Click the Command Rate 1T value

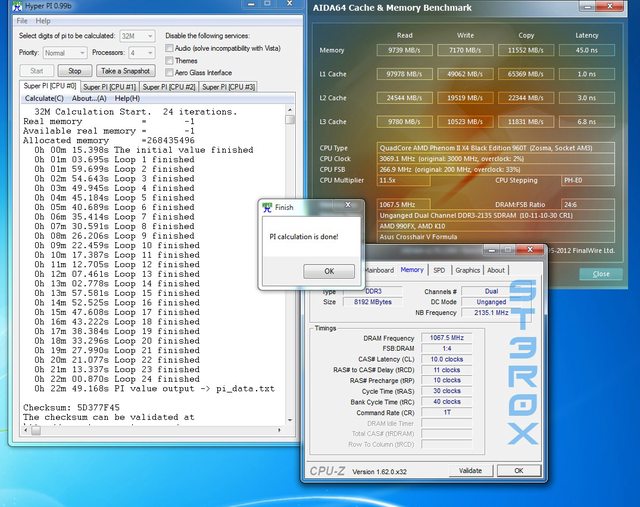click(447, 412)
